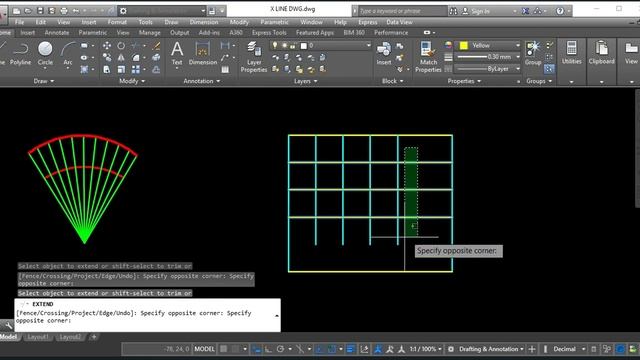Open the Dimension menu
640x360 pixels.
(204, 22)
